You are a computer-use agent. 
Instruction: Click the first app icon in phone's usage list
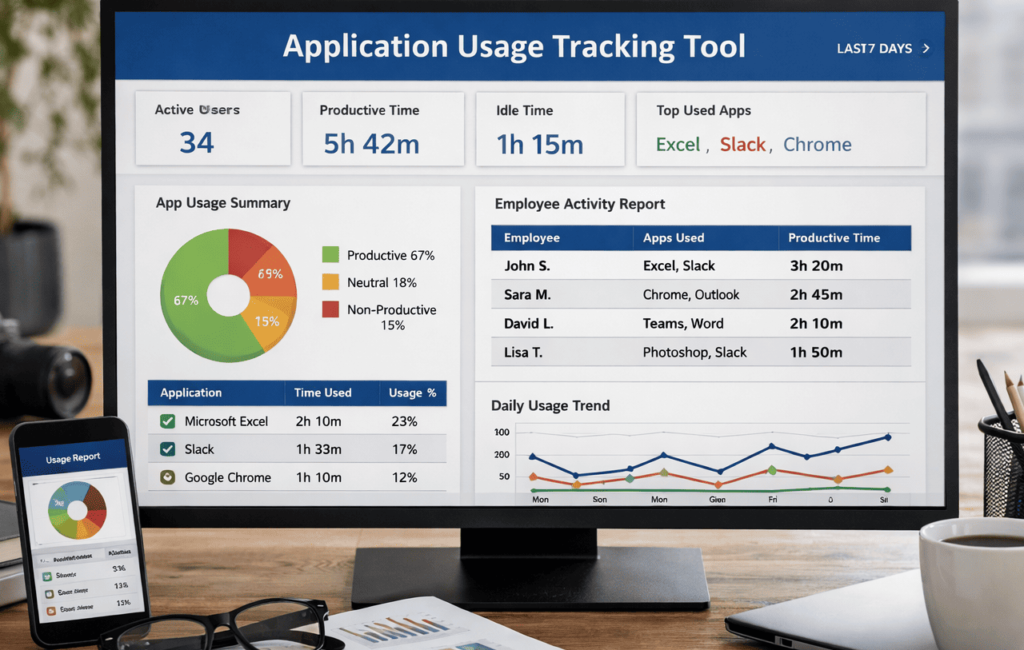tap(47, 577)
